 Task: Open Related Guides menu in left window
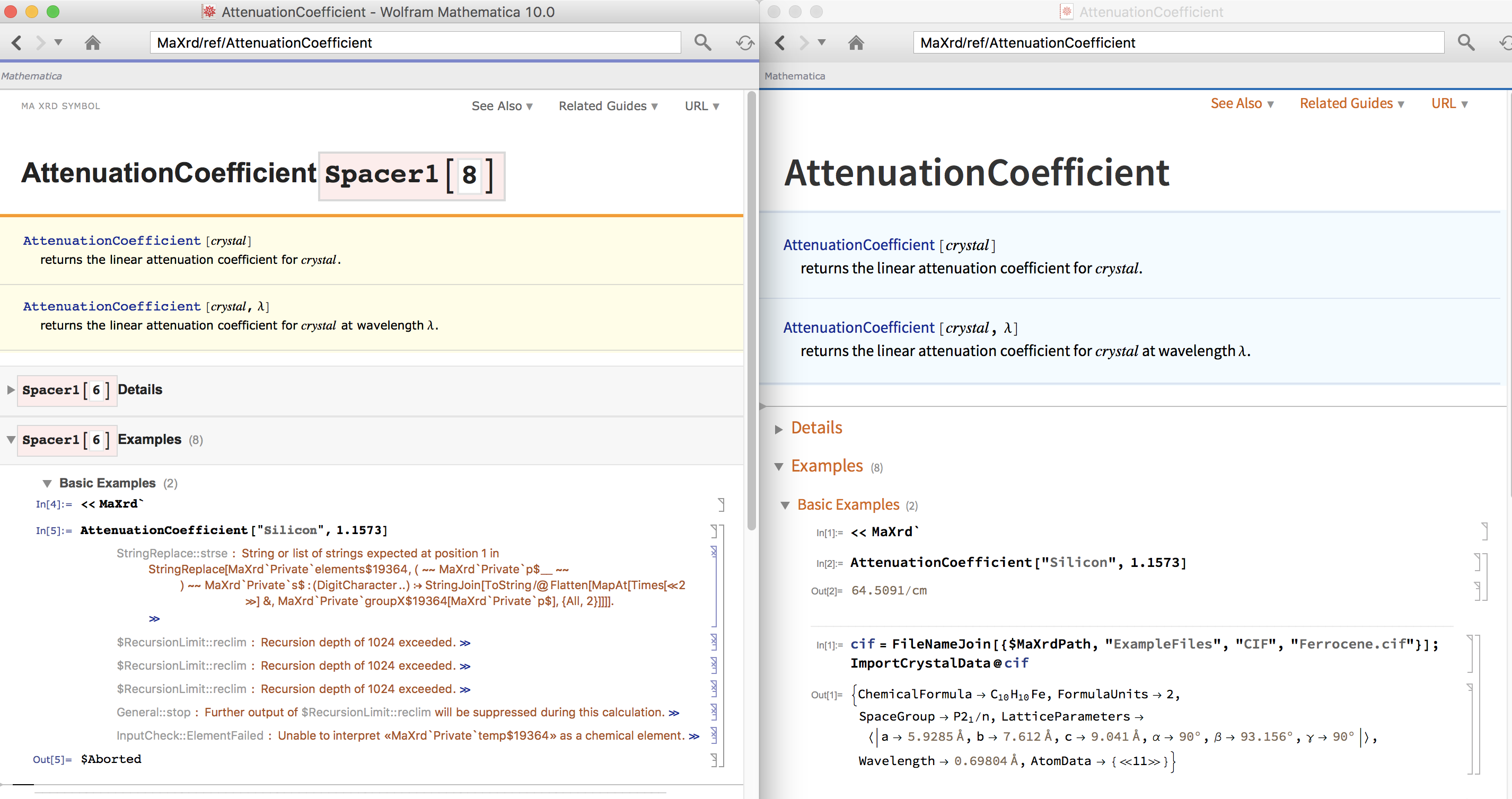(608, 106)
